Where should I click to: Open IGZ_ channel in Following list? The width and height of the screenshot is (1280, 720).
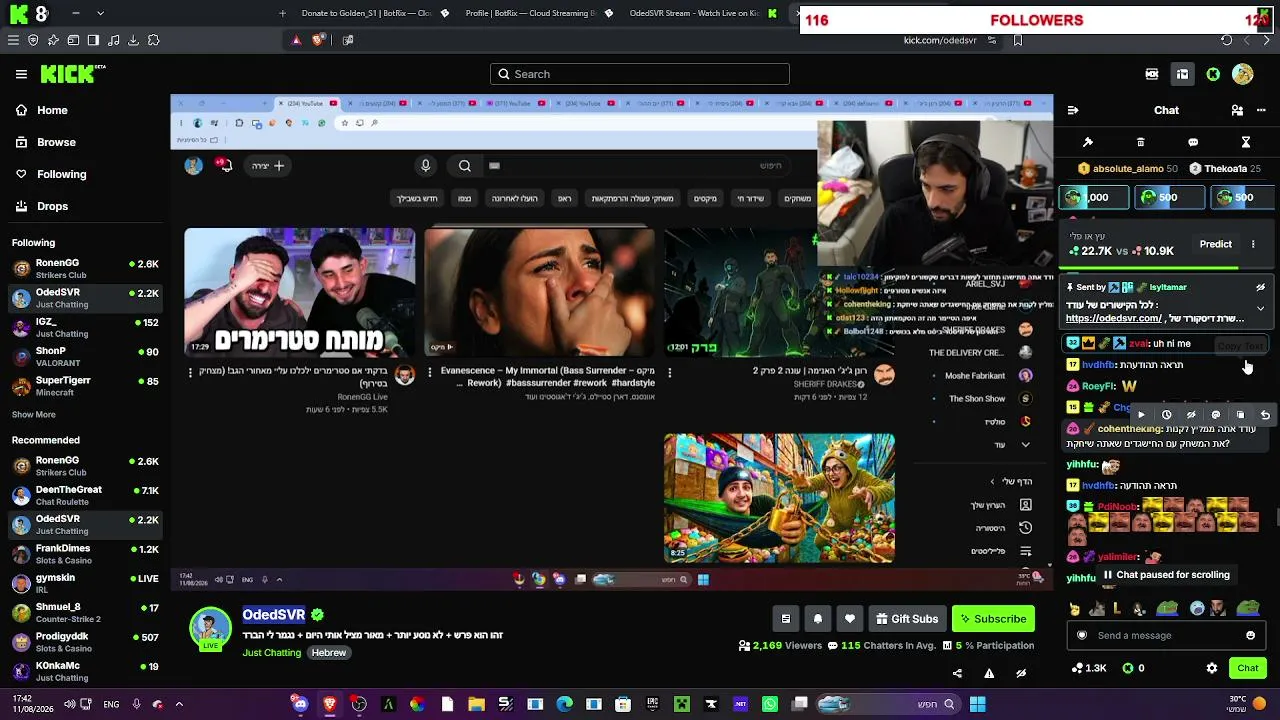pyautogui.click(x=85, y=327)
